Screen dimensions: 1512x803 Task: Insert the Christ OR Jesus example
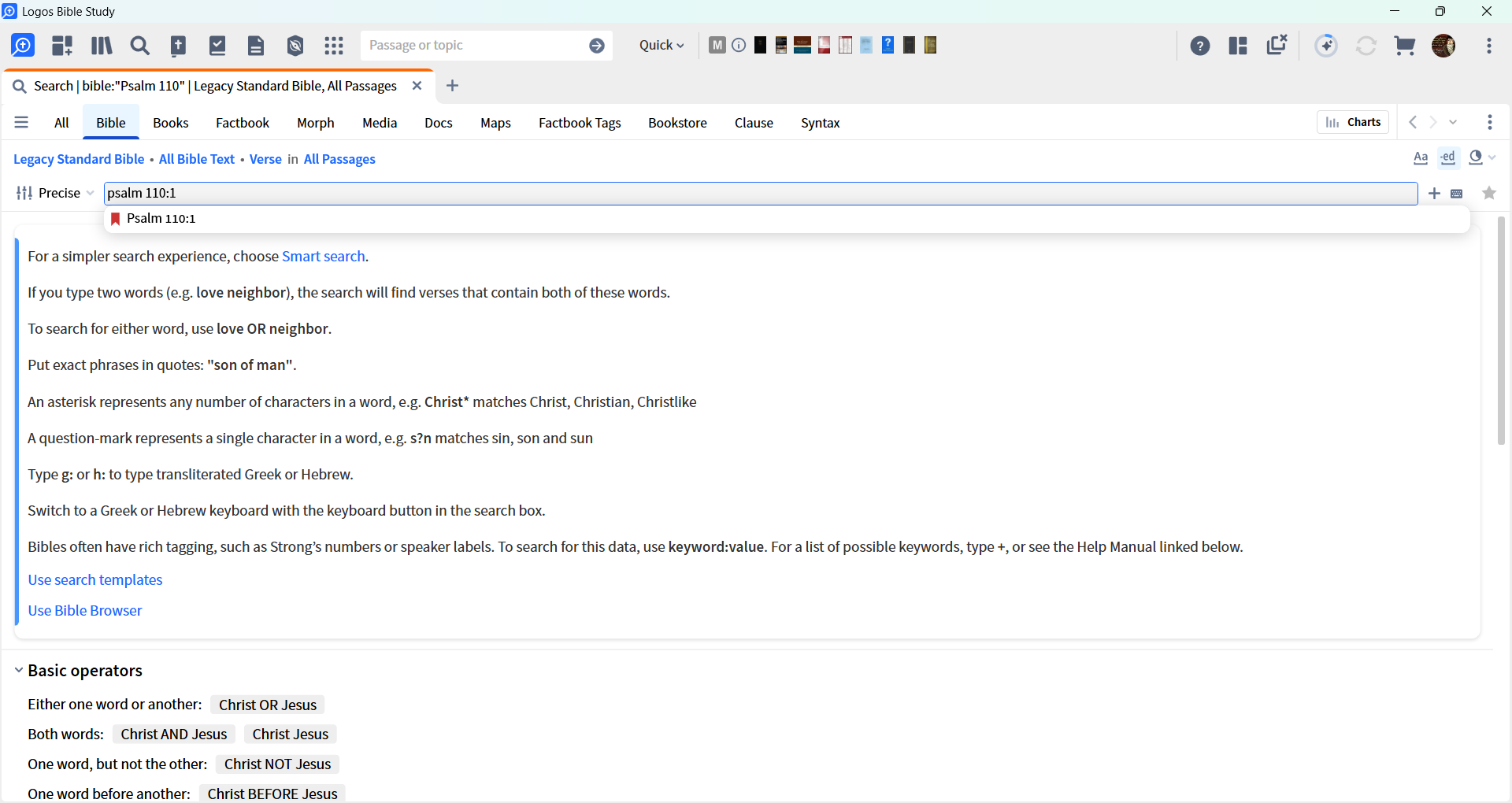tap(268, 705)
